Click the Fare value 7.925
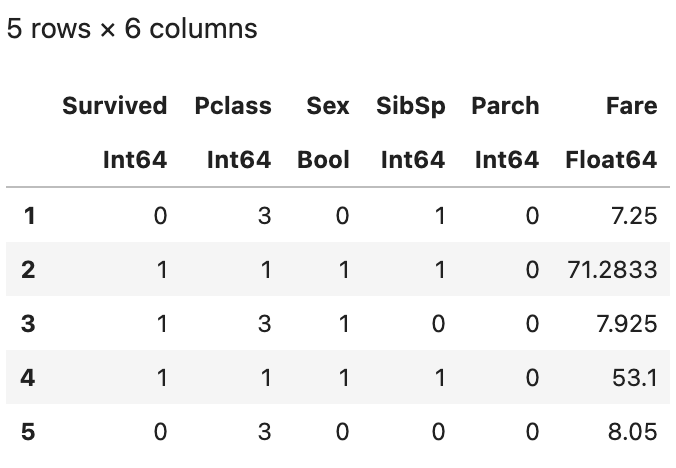Viewport: 676px width, 468px height. (x=629, y=324)
